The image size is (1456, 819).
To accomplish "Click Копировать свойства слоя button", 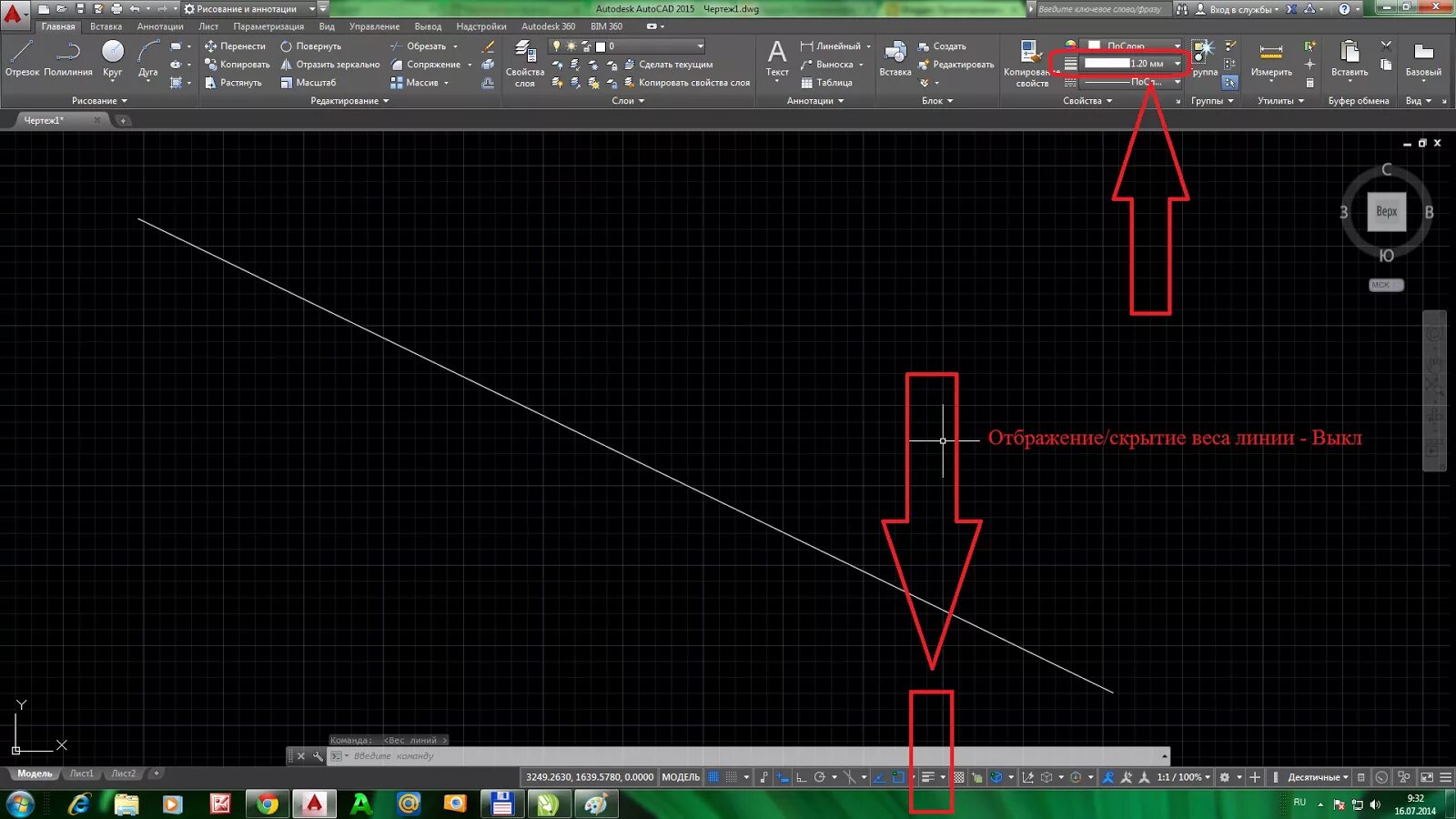I will click(x=687, y=83).
